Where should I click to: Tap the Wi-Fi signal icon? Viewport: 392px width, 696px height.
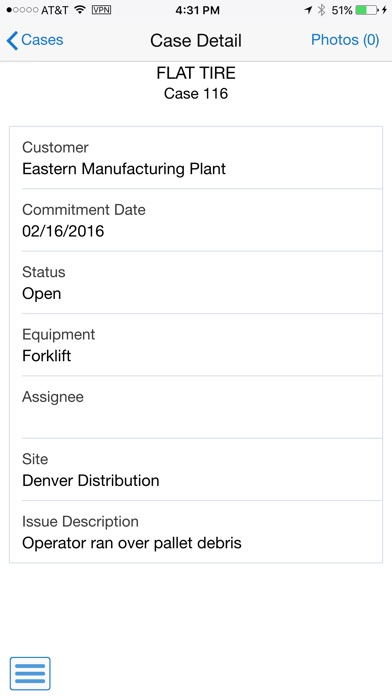pos(80,9)
